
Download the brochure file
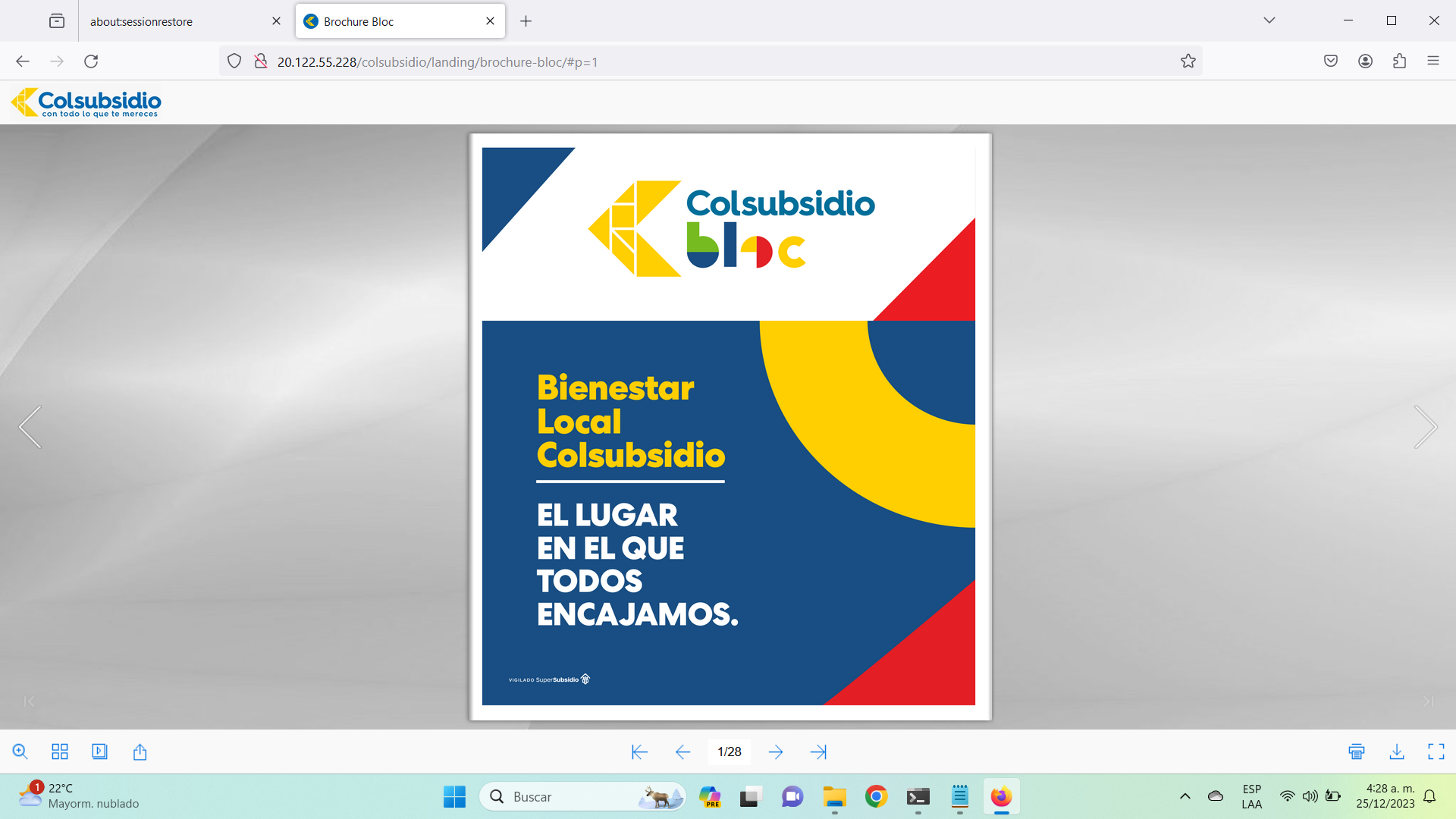[x=1397, y=752]
